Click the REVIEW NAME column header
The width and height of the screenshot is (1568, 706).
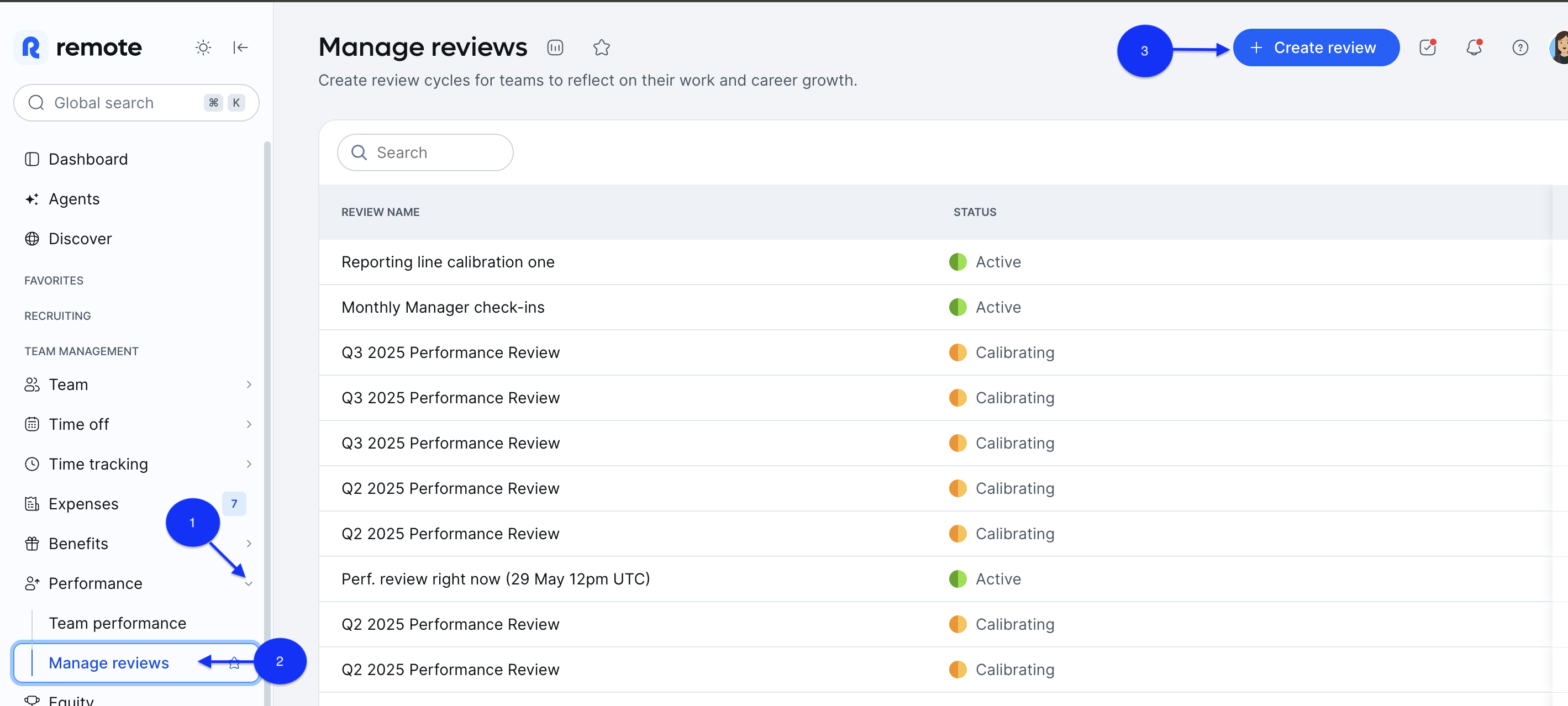coord(380,213)
